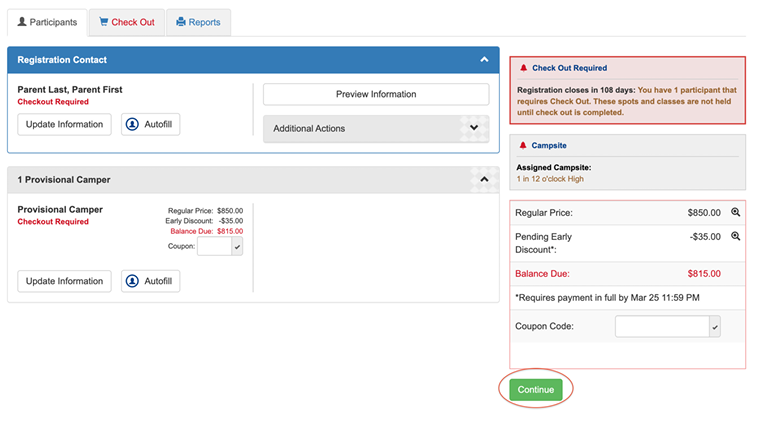Image resolution: width=758 pixels, height=432 pixels.
Task: Apply coupon code checkmark in summary panel
Action: 714,327
